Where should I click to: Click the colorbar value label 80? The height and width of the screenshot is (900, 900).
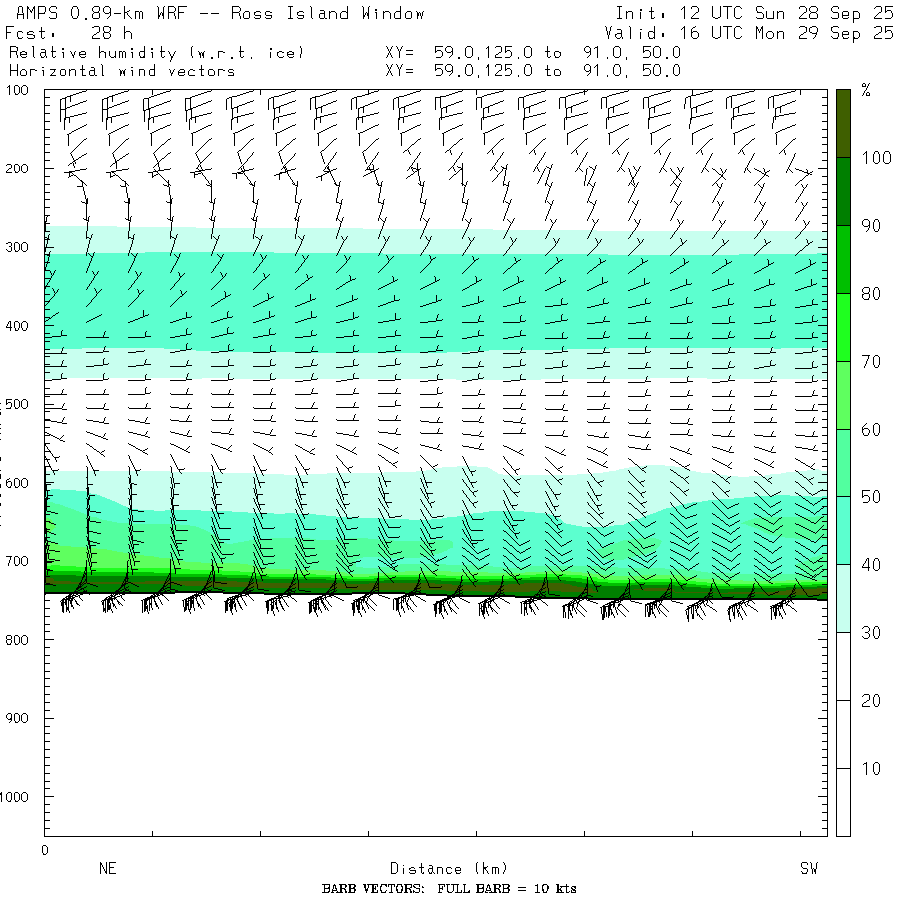tap(871, 294)
